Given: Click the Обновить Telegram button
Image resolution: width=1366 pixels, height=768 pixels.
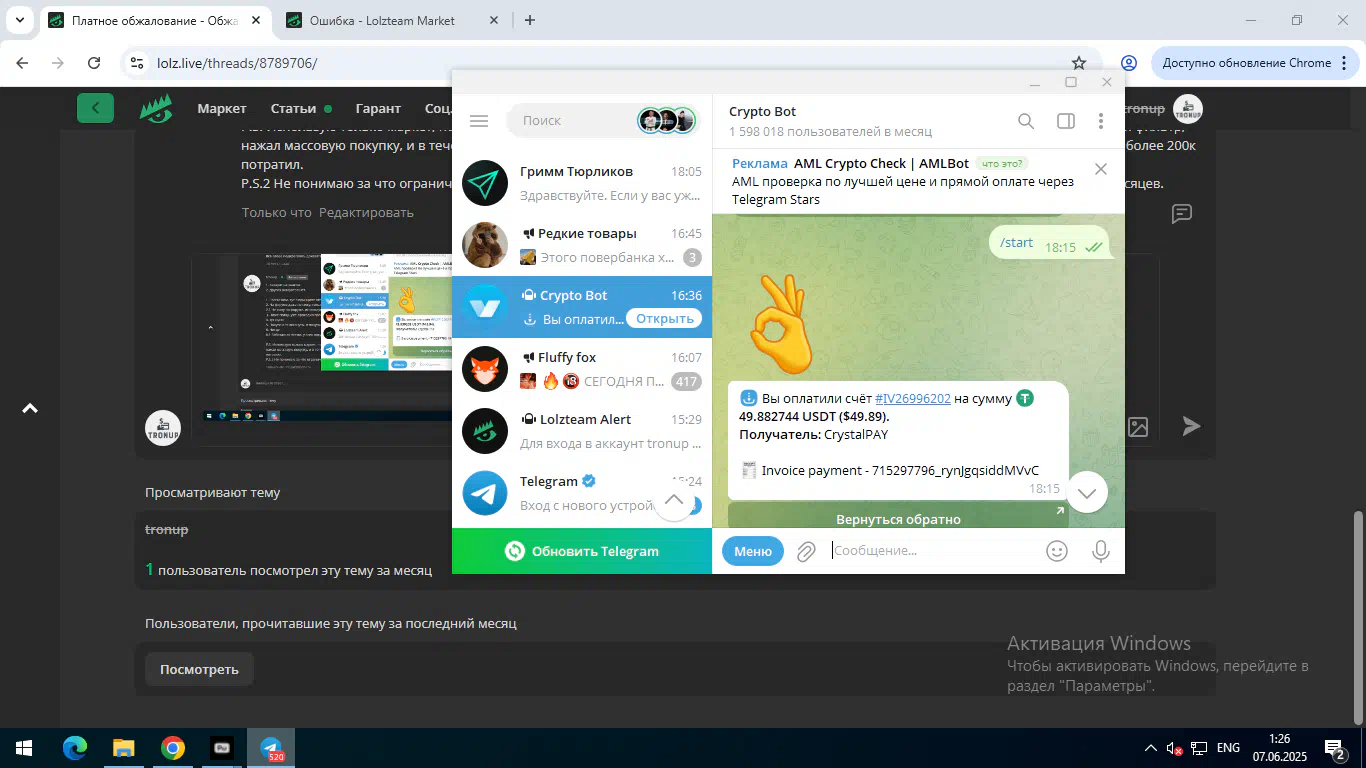Looking at the screenshot, I should click(582, 551).
